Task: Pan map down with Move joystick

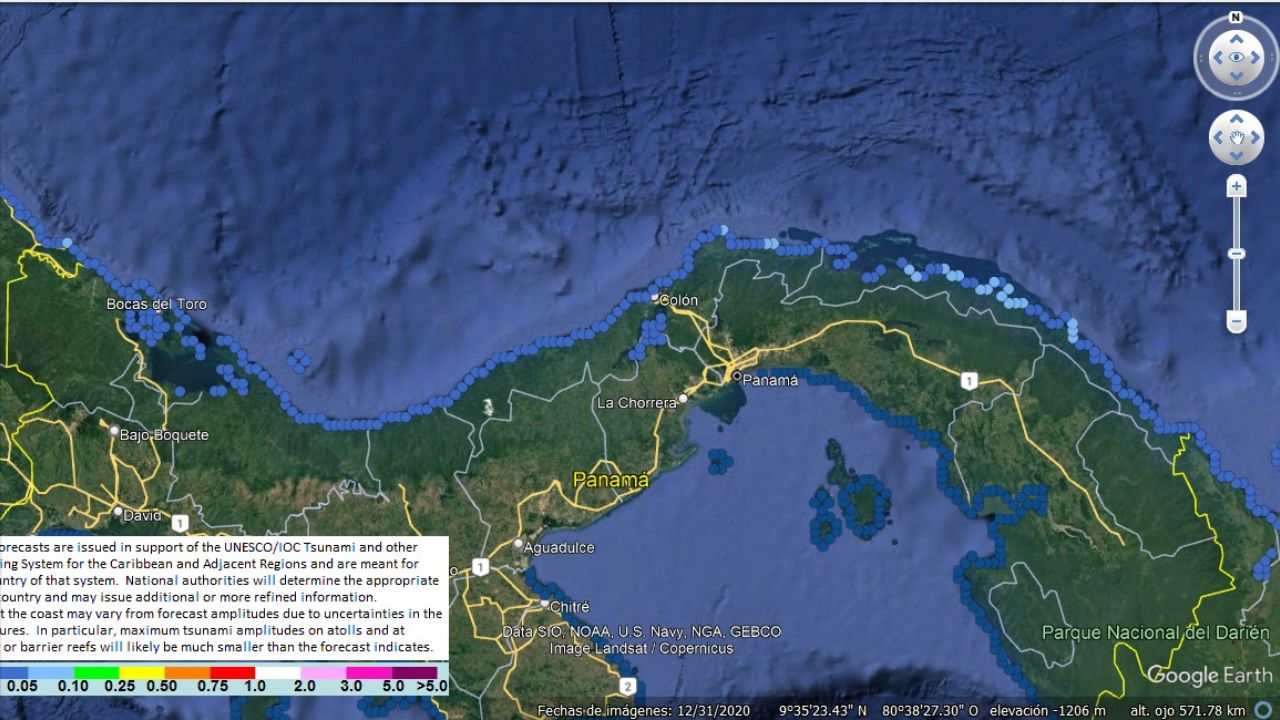Action: point(1236,156)
